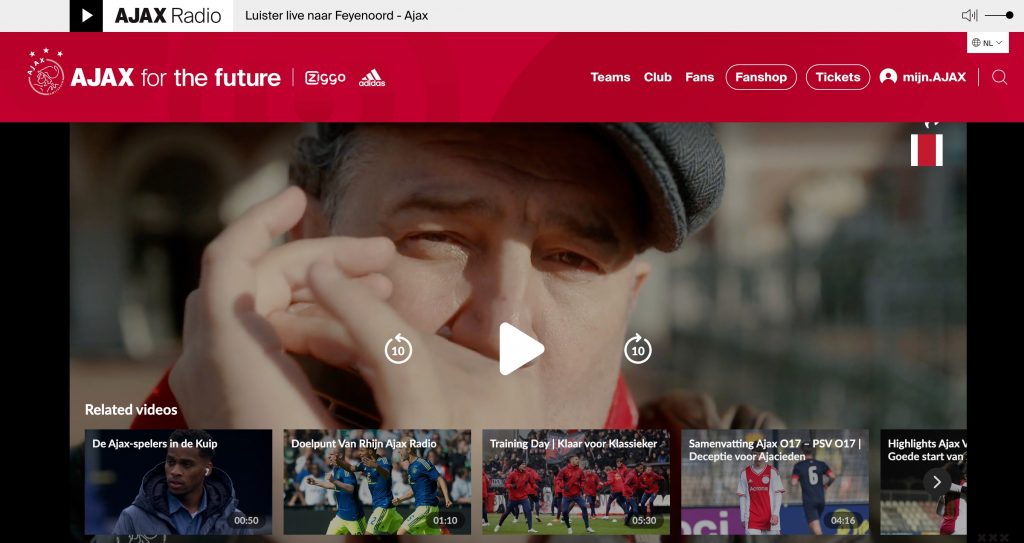
Task: Open 'De Ajax-spelers in de Kuip' video
Action: (178, 482)
